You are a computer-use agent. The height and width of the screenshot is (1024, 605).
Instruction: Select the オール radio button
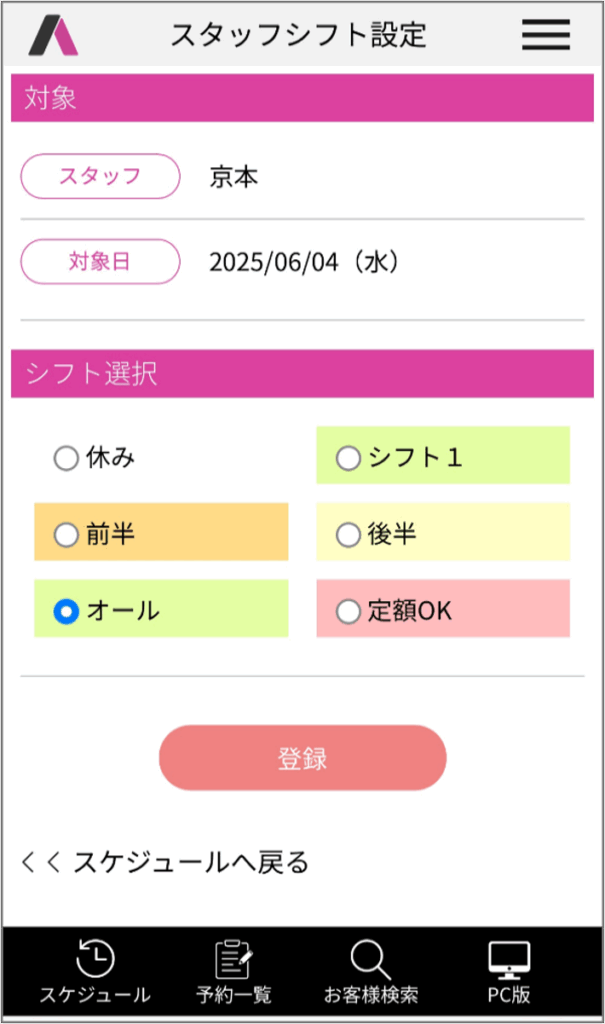[66, 611]
